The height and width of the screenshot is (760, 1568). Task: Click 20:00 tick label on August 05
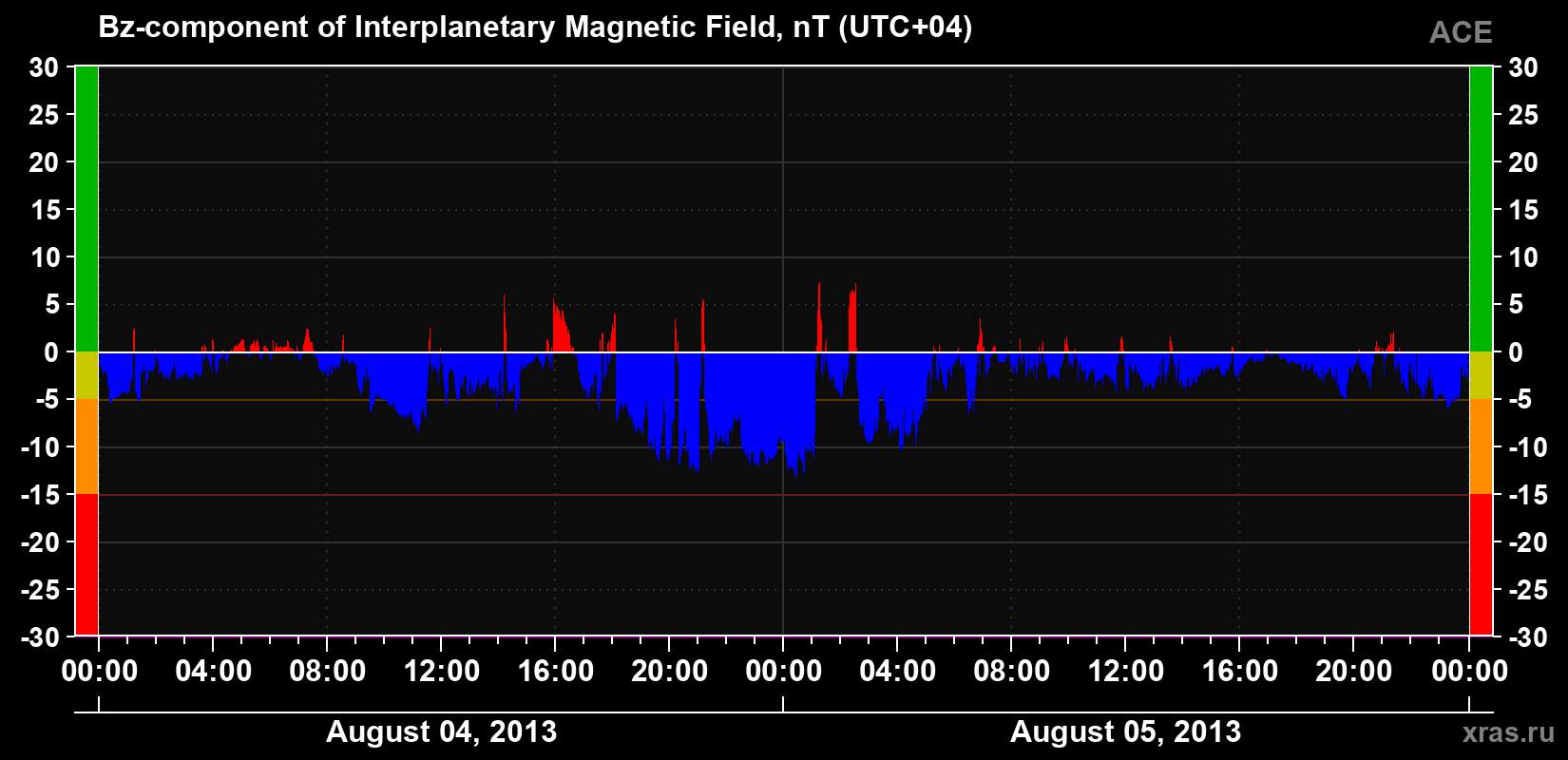[x=1354, y=672]
